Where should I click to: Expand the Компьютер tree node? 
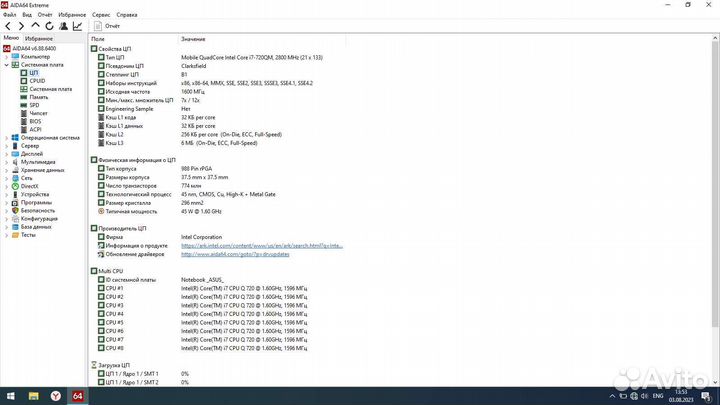tap(6, 56)
